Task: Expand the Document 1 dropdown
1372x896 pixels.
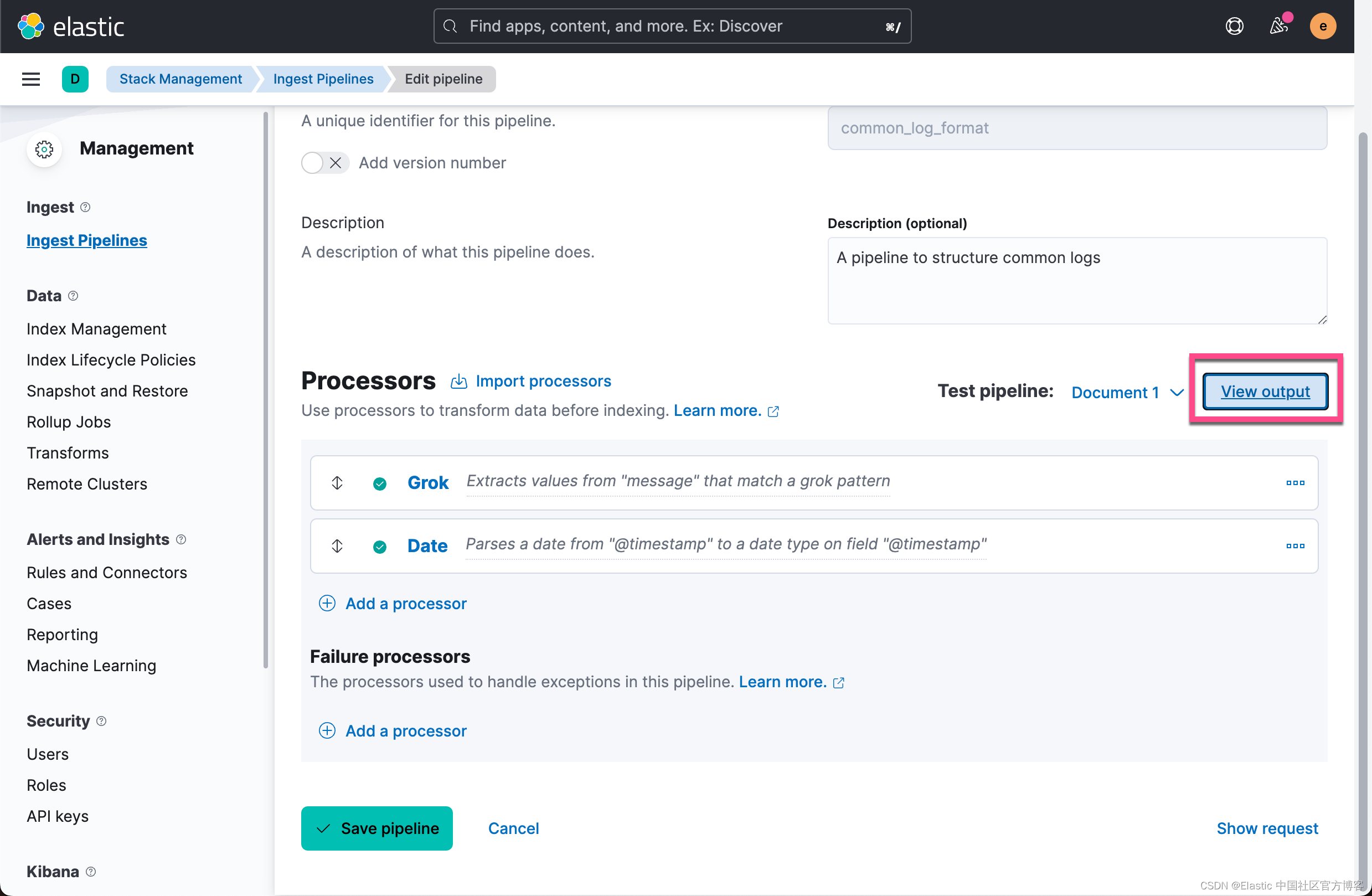Action: [1127, 392]
